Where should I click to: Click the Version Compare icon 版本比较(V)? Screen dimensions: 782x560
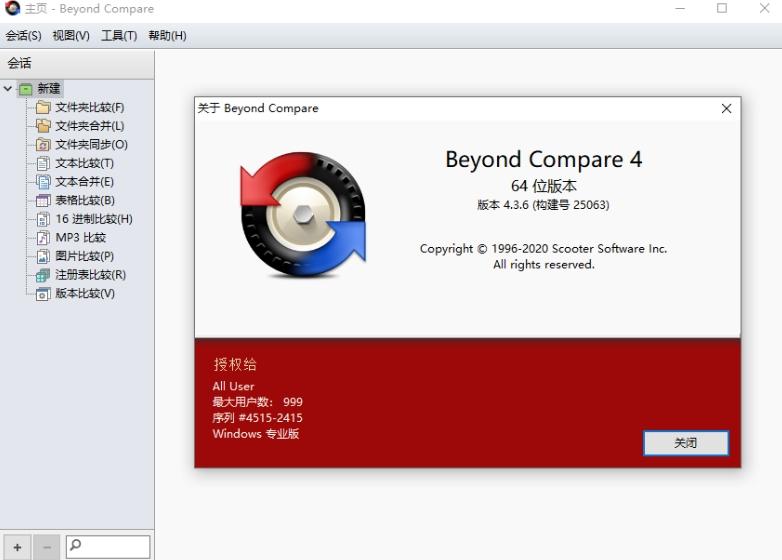point(43,294)
